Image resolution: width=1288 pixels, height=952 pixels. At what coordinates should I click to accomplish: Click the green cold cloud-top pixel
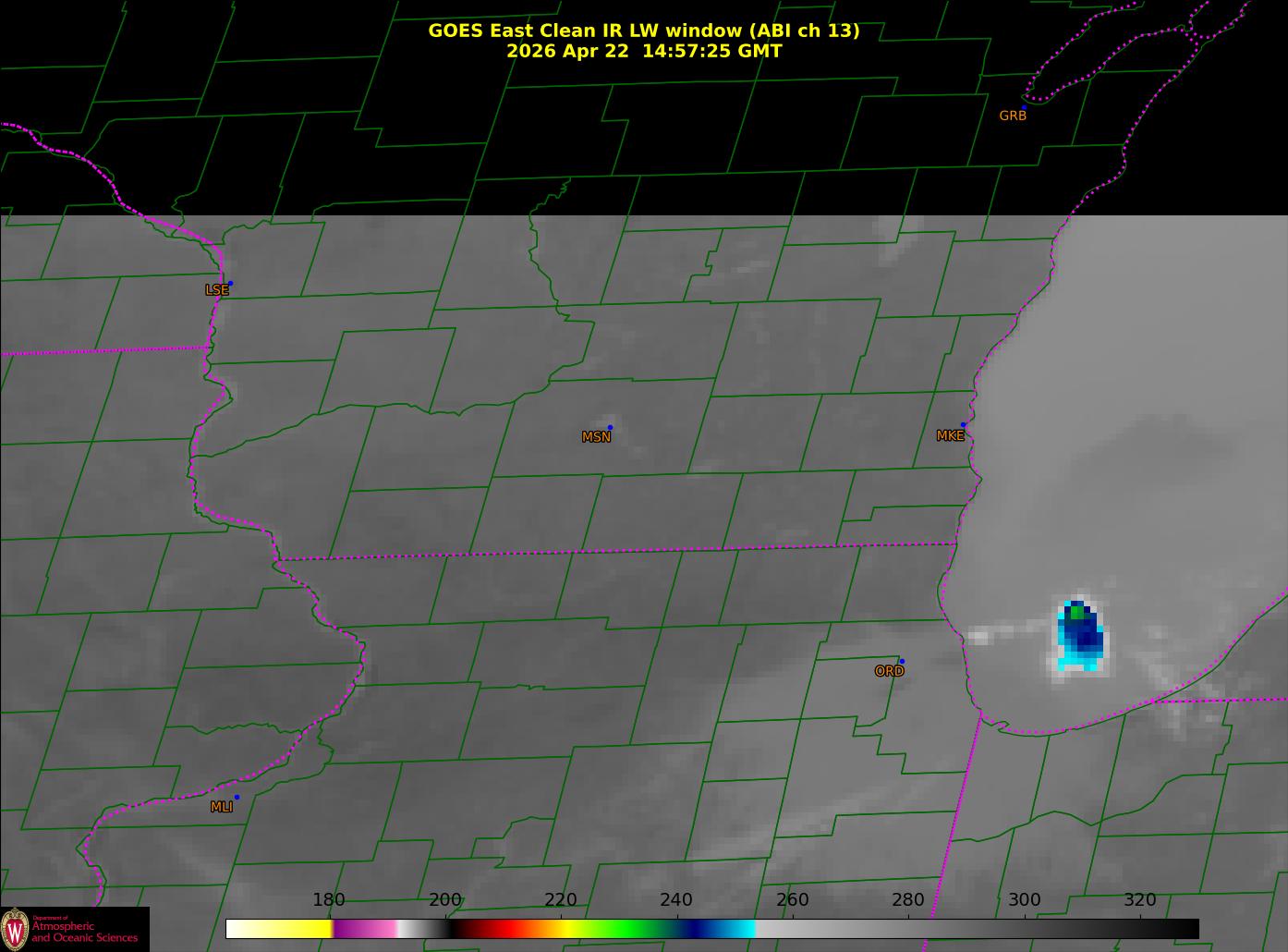pyautogui.click(x=1076, y=612)
